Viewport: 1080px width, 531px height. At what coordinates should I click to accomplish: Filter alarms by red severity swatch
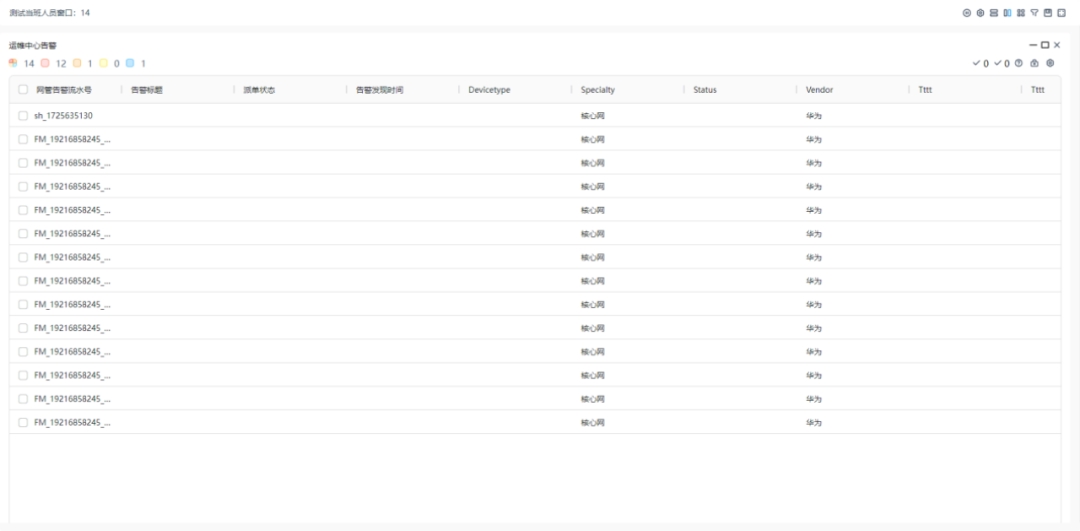coord(45,63)
